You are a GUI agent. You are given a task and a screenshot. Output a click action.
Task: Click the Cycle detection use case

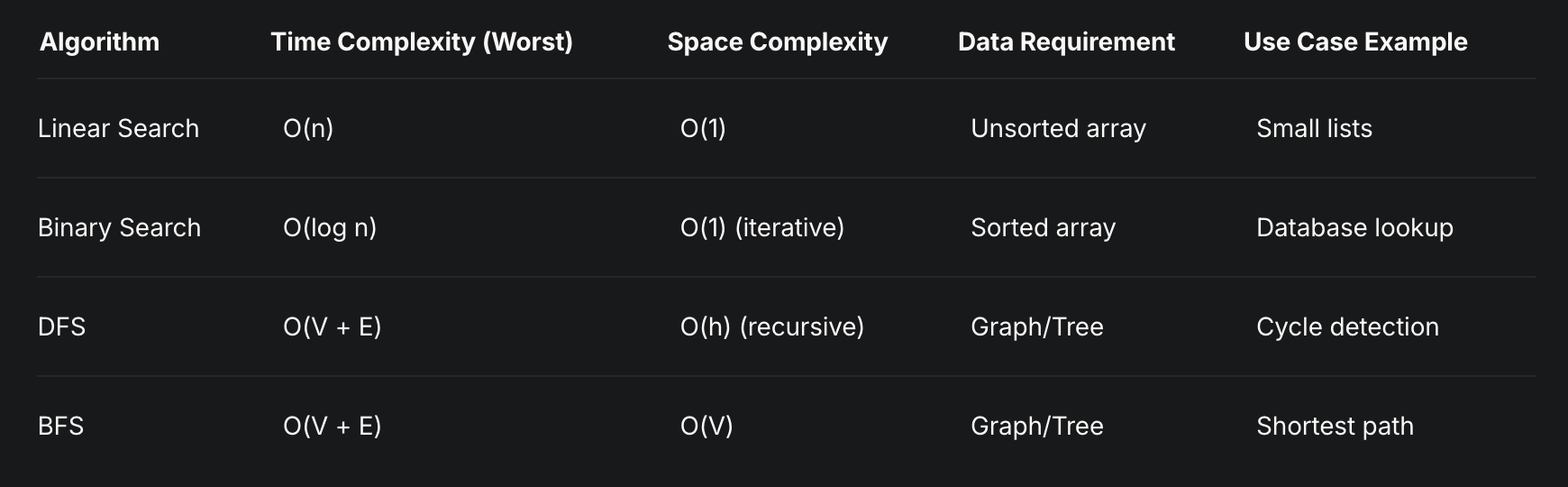click(1347, 326)
